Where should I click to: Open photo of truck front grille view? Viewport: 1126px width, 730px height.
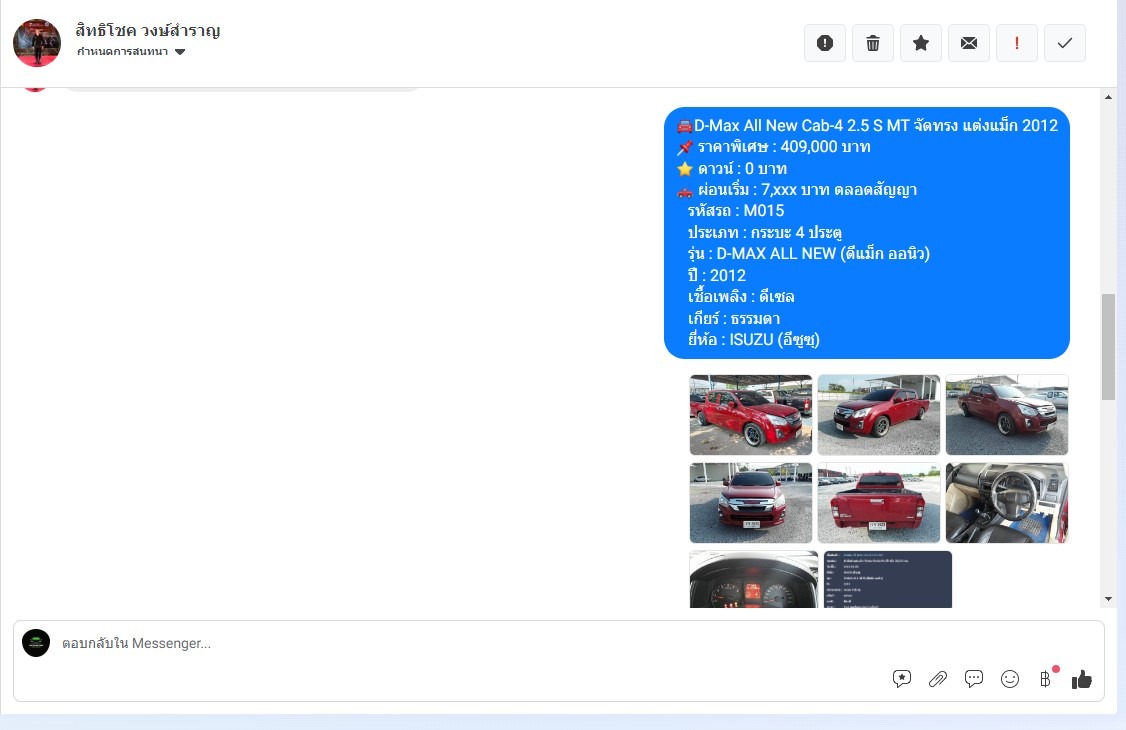pos(751,502)
